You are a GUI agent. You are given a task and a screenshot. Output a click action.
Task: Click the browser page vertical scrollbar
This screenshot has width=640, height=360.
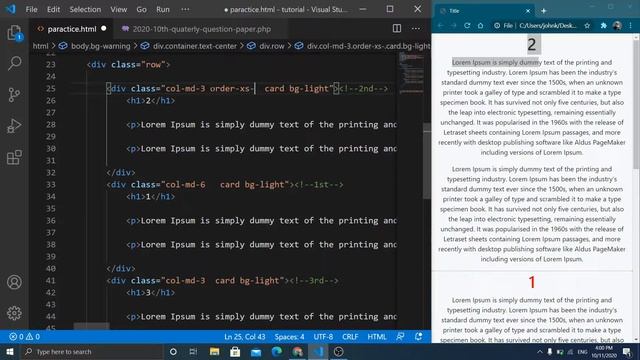636,103
